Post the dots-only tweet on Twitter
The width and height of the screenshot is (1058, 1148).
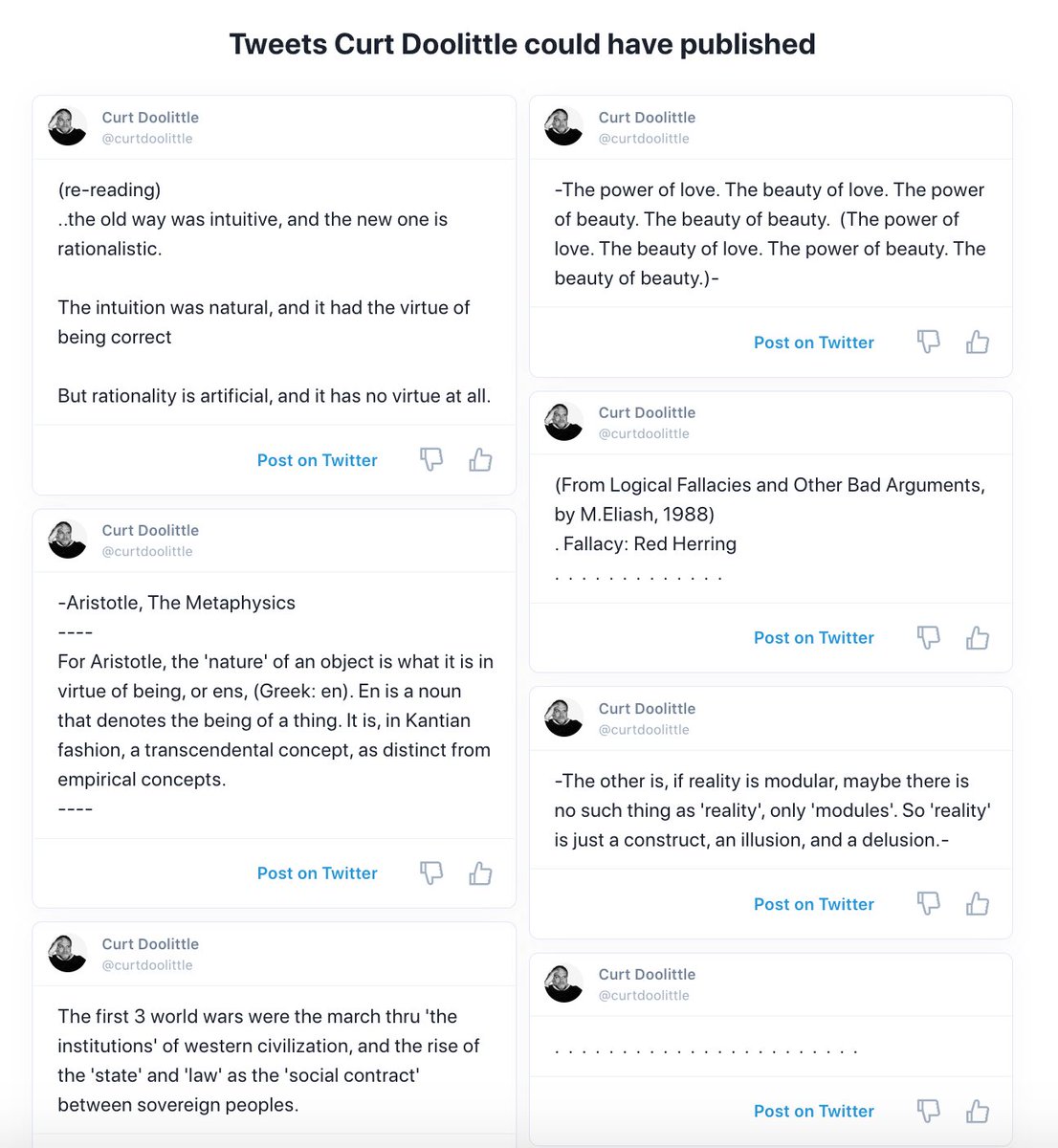pos(813,1111)
